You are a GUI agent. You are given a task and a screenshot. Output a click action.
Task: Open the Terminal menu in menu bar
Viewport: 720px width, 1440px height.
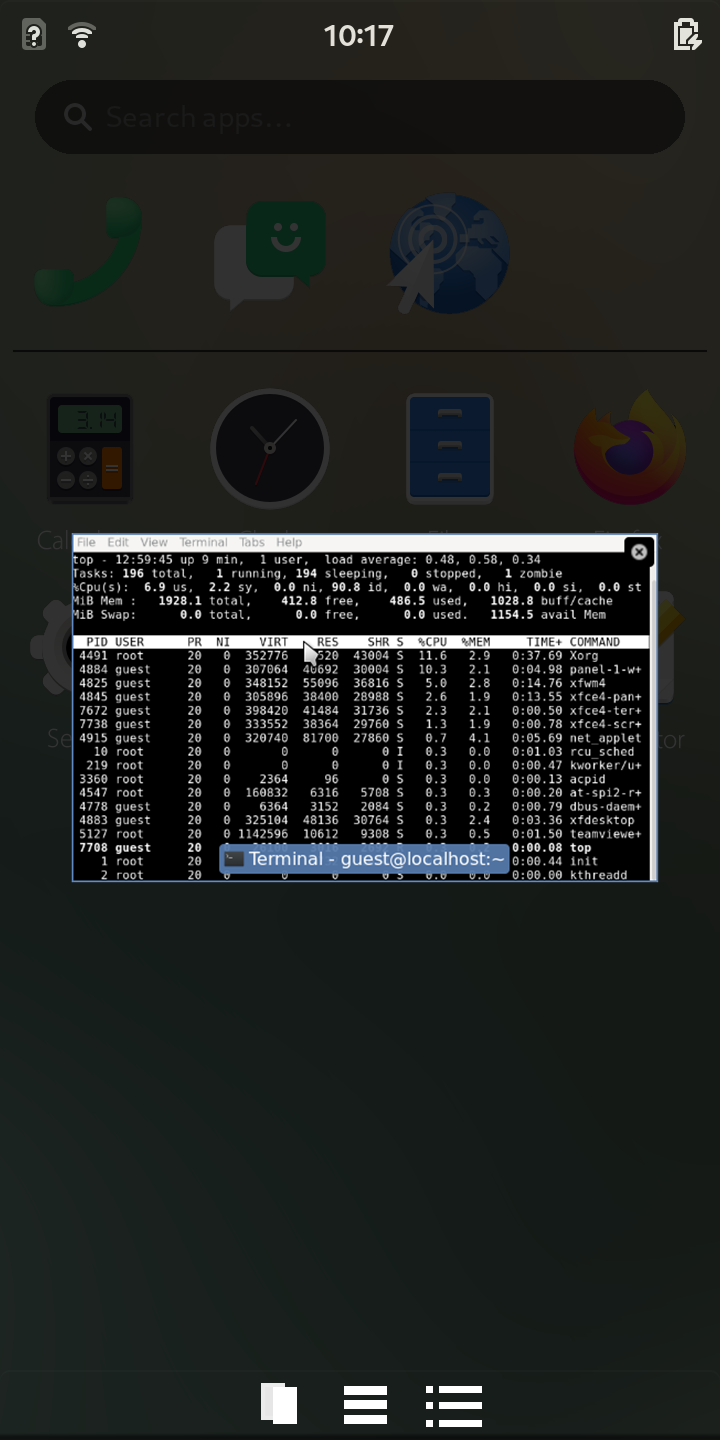pos(203,542)
